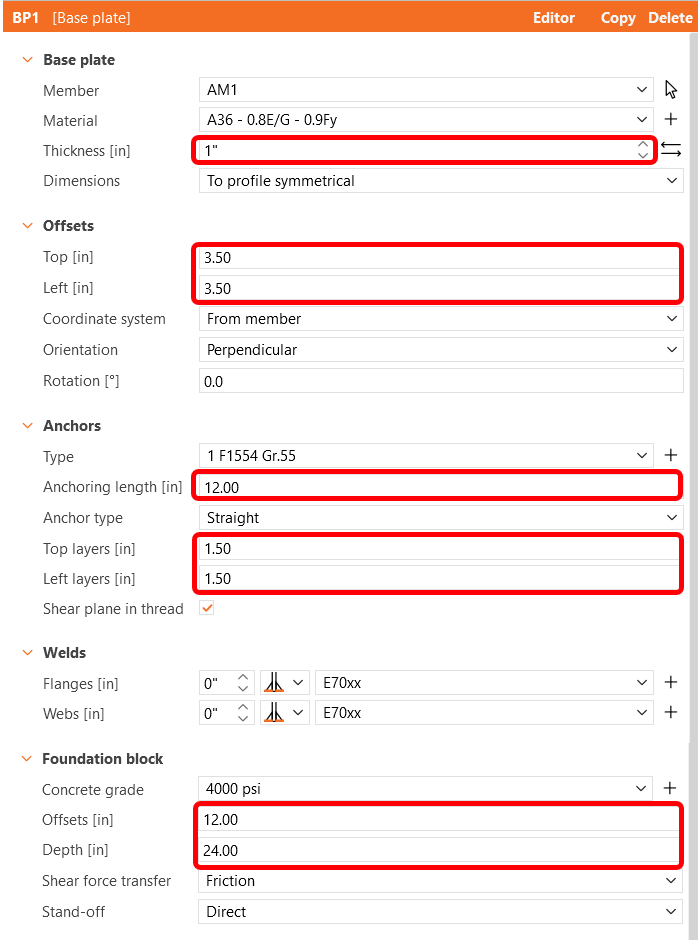Collapse the Base plate section
This screenshot has width=698, height=940.
(x=27, y=59)
